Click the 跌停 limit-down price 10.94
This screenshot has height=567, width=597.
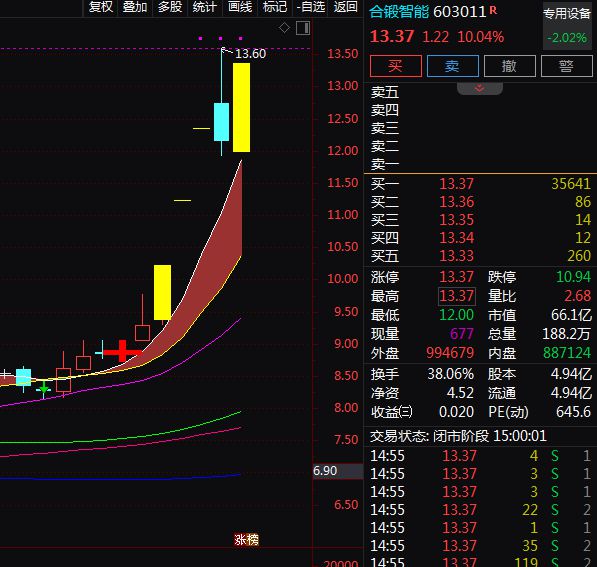pyautogui.click(x=573, y=277)
